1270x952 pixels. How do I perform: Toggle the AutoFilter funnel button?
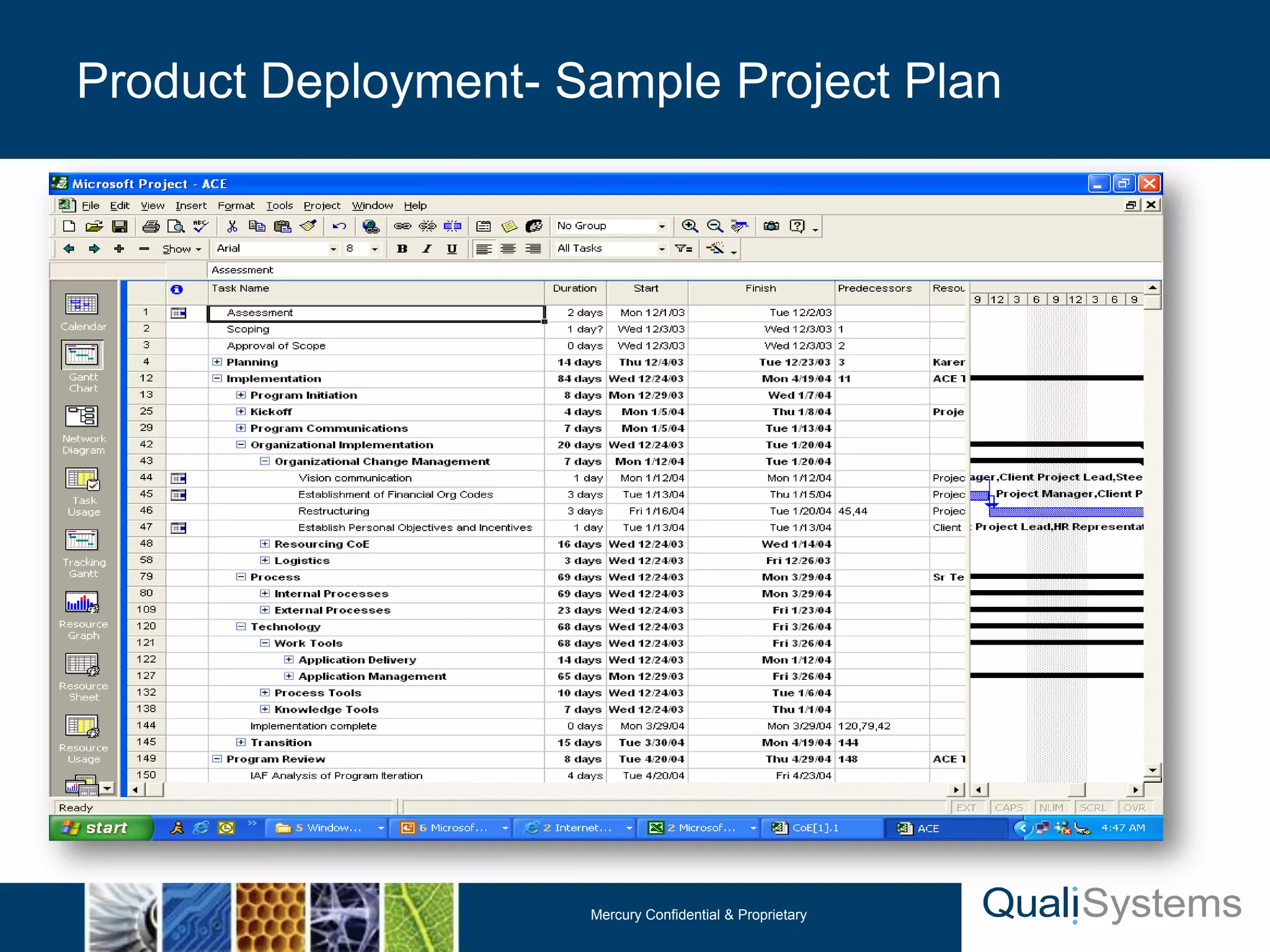(x=683, y=249)
